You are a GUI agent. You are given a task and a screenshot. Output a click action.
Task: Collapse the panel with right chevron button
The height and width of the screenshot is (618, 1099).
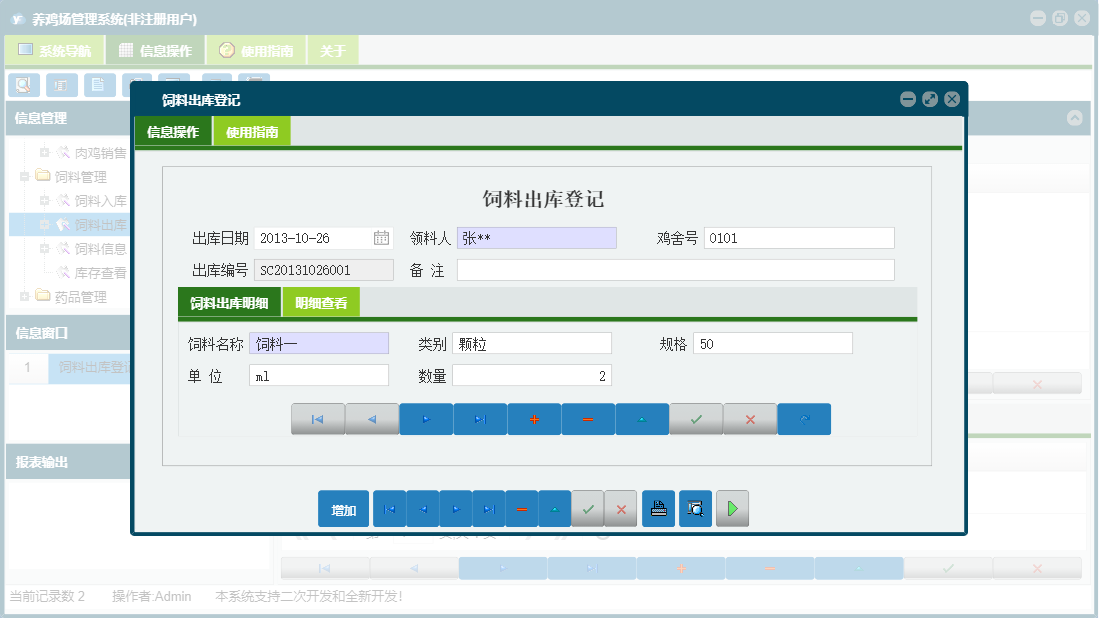click(1074, 118)
